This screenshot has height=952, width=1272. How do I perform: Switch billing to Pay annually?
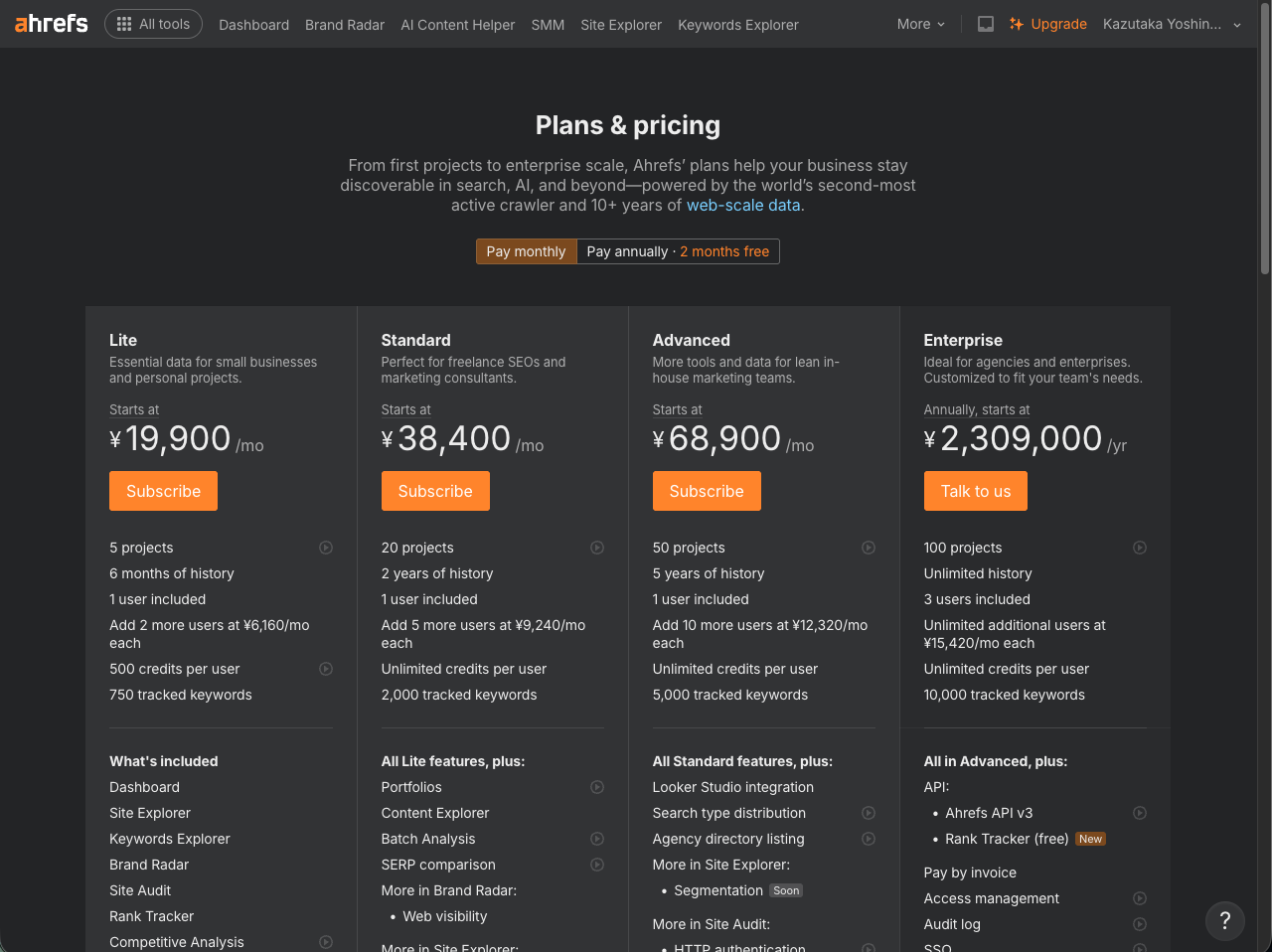coord(679,250)
